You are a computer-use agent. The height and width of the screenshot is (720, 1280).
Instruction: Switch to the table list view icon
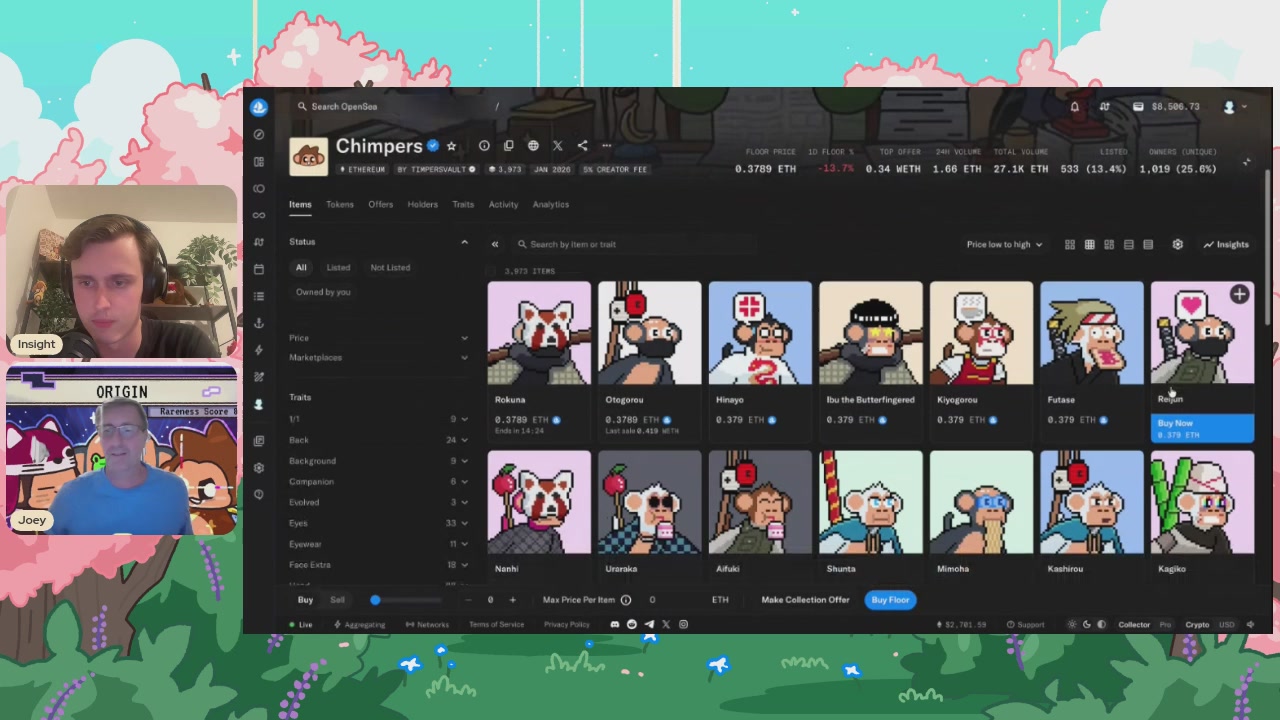tap(1148, 244)
